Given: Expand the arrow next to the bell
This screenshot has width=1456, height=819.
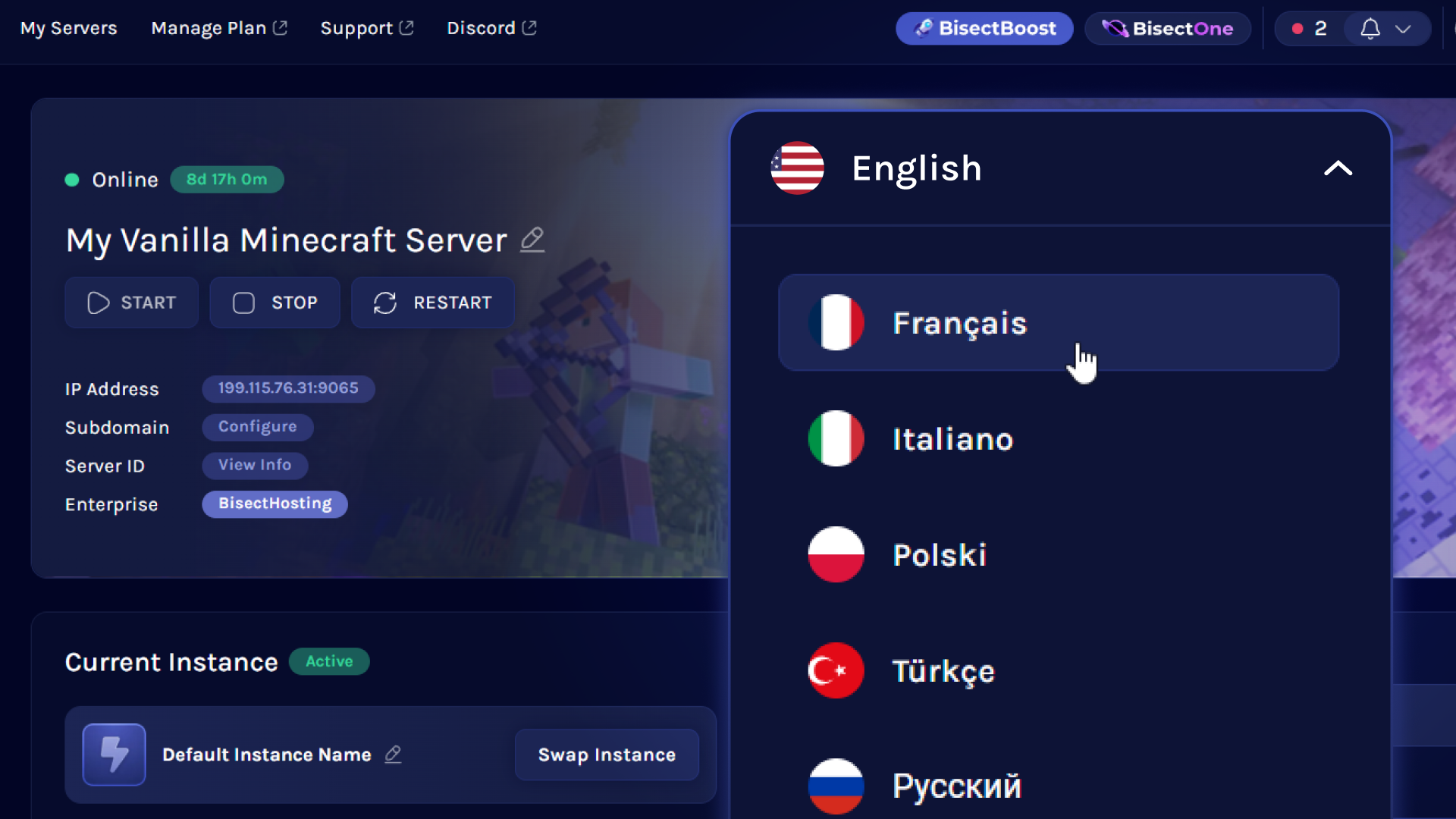Looking at the screenshot, I should click(1403, 29).
